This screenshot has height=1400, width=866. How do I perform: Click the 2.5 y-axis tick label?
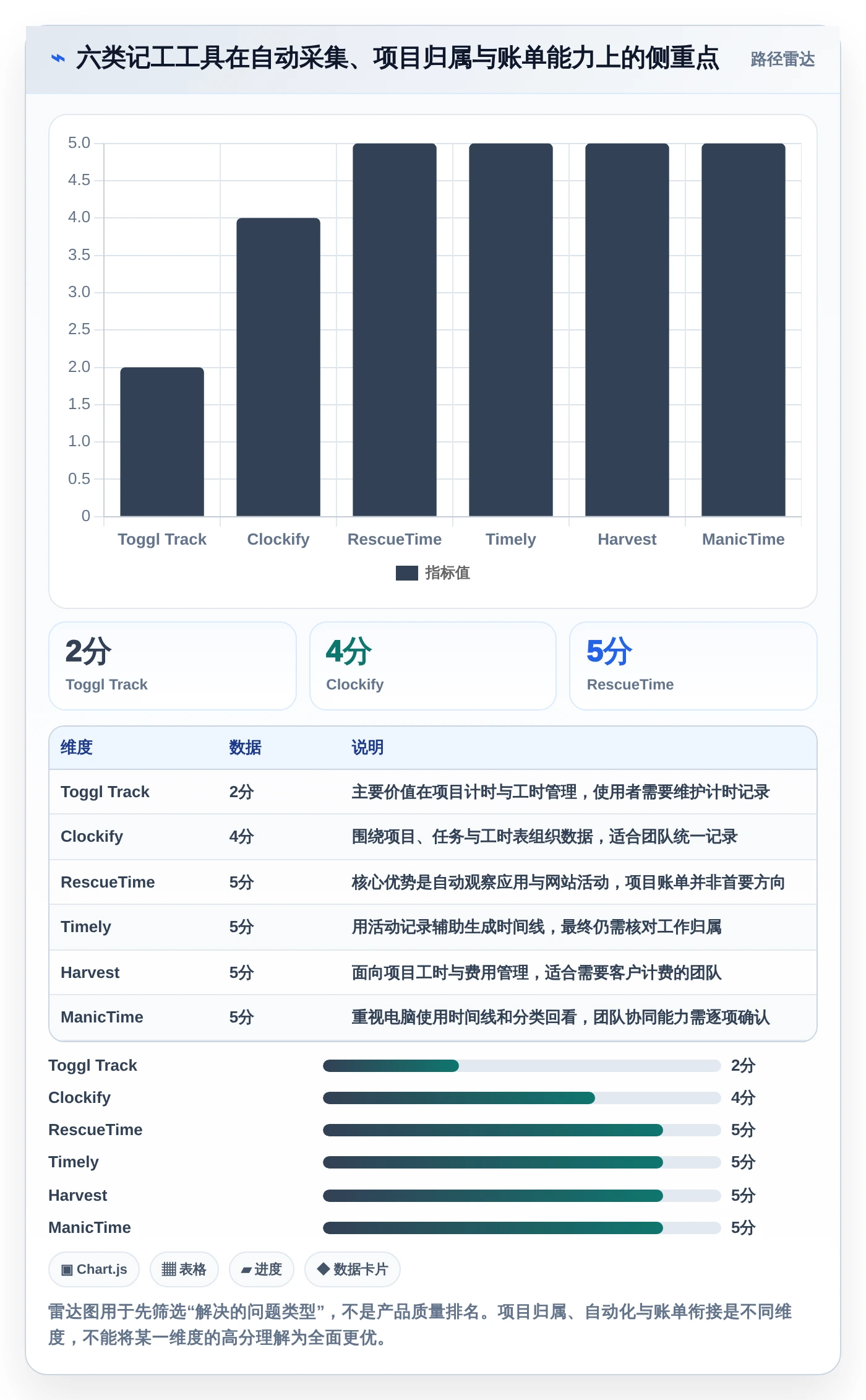click(x=79, y=329)
